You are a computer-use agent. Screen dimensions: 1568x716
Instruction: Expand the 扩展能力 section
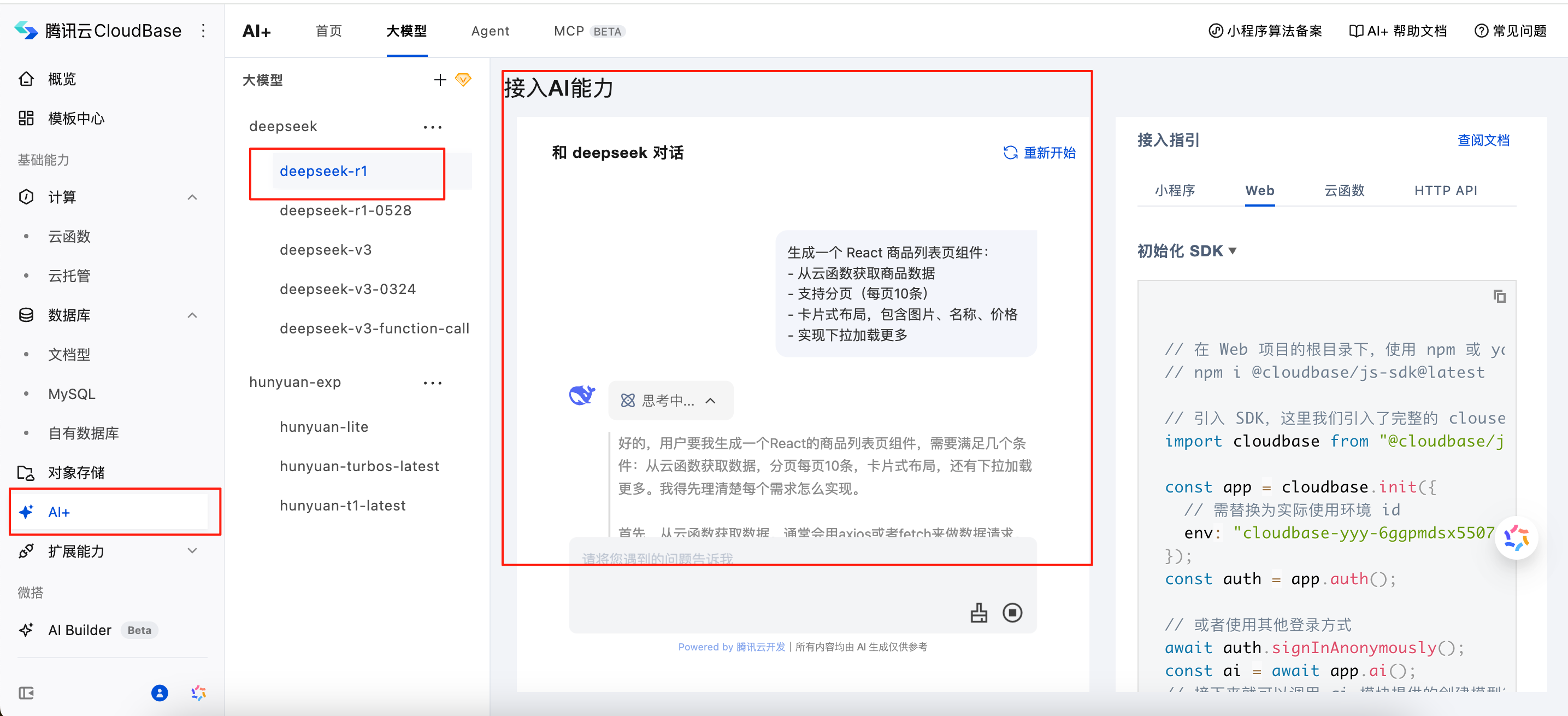(192, 551)
